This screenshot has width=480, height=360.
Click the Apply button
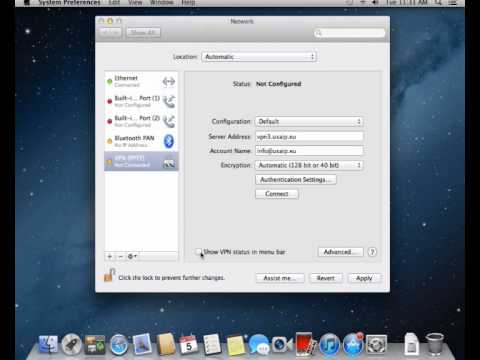(364, 278)
